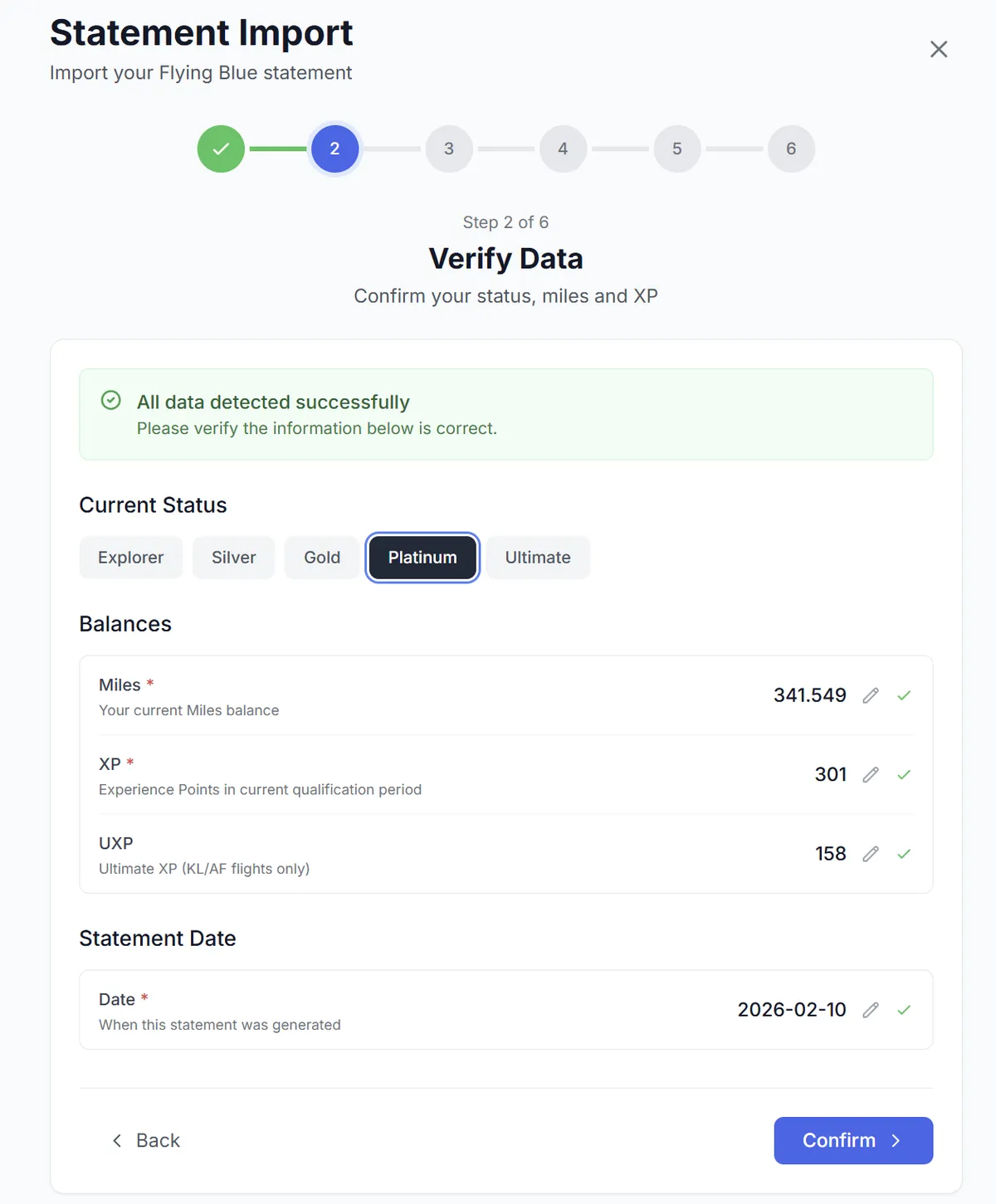Close the Statement Import dialog
This screenshot has height=1204, width=996.
pos(939,49)
